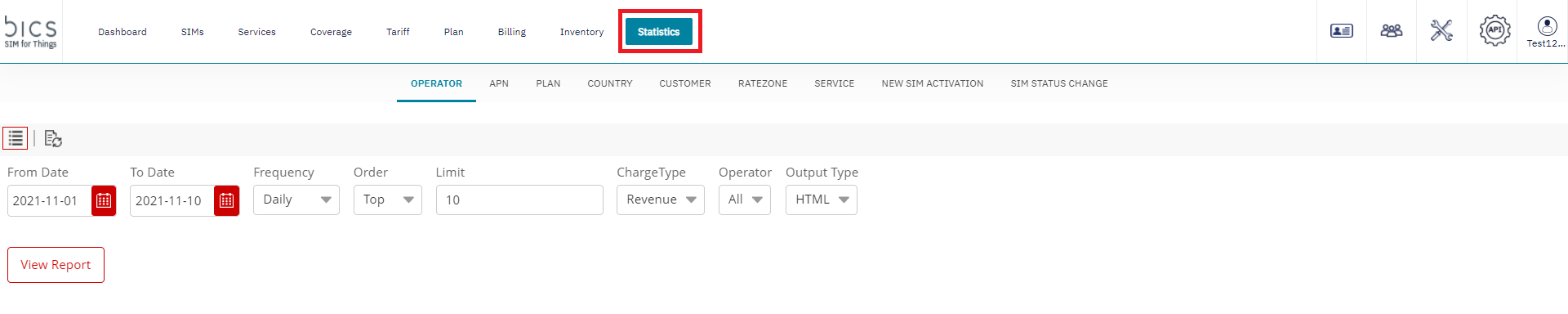Open the ID card icon in header
The width and height of the screenshot is (1568, 314).
[x=1342, y=31]
